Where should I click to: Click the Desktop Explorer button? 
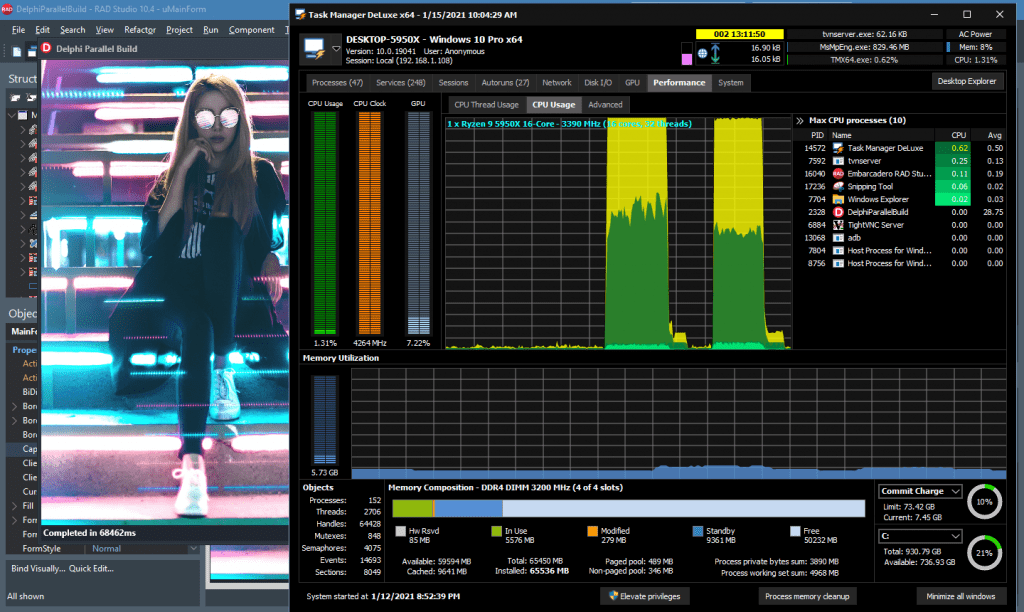coord(967,82)
